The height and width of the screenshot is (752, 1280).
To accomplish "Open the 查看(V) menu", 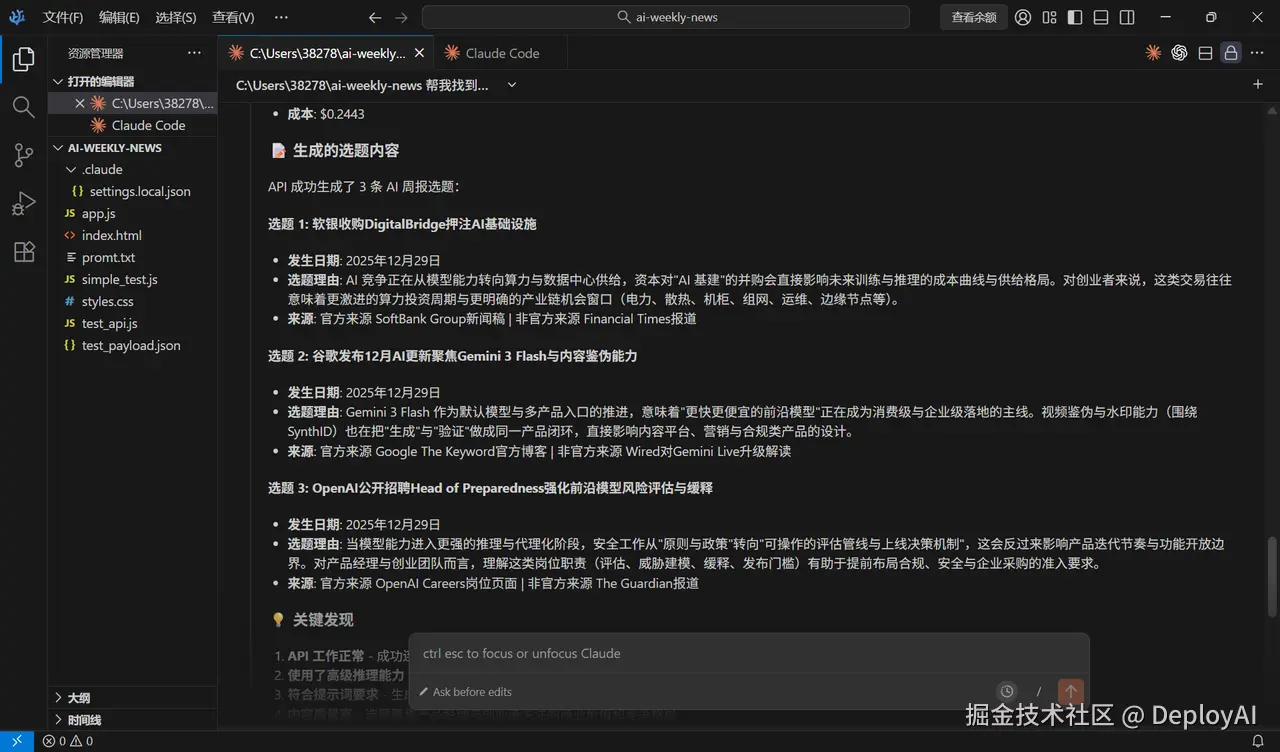I will click(x=233, y=17).
